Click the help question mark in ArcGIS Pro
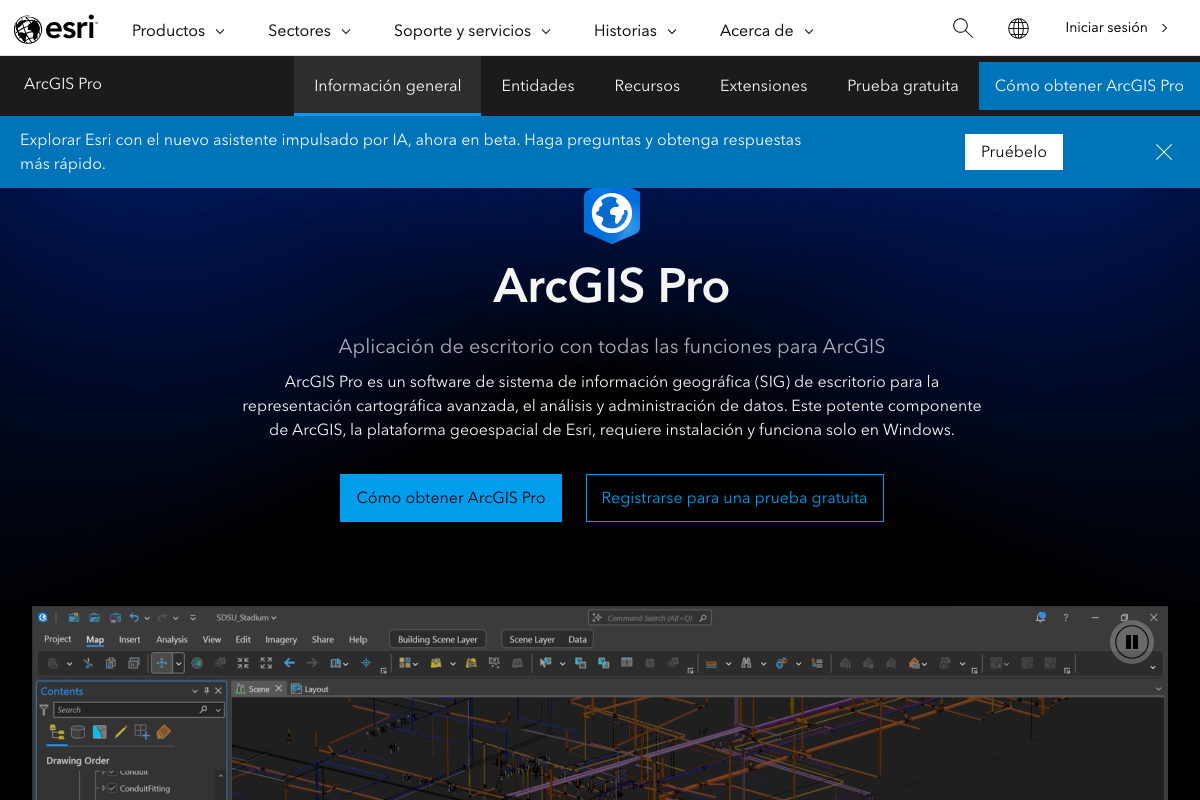Image resolution: width=1200 pixels, height=800 pixels. [x=1066, y=617]
